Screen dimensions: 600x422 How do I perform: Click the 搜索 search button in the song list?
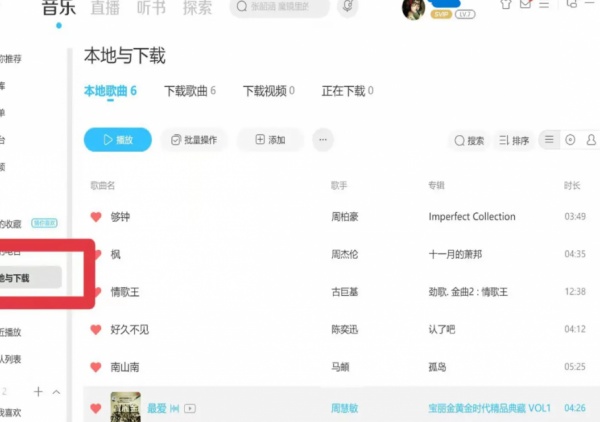click(x=469, y=141)
